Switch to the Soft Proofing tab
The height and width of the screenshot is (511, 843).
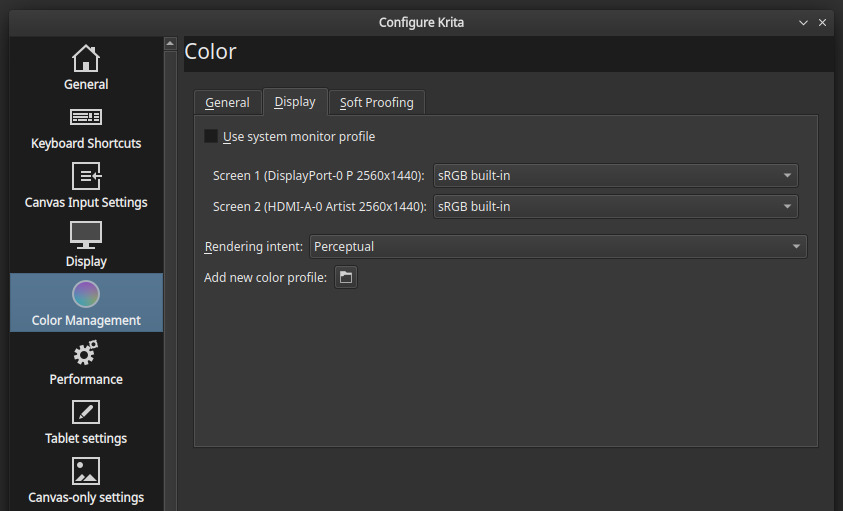point(377,102)
